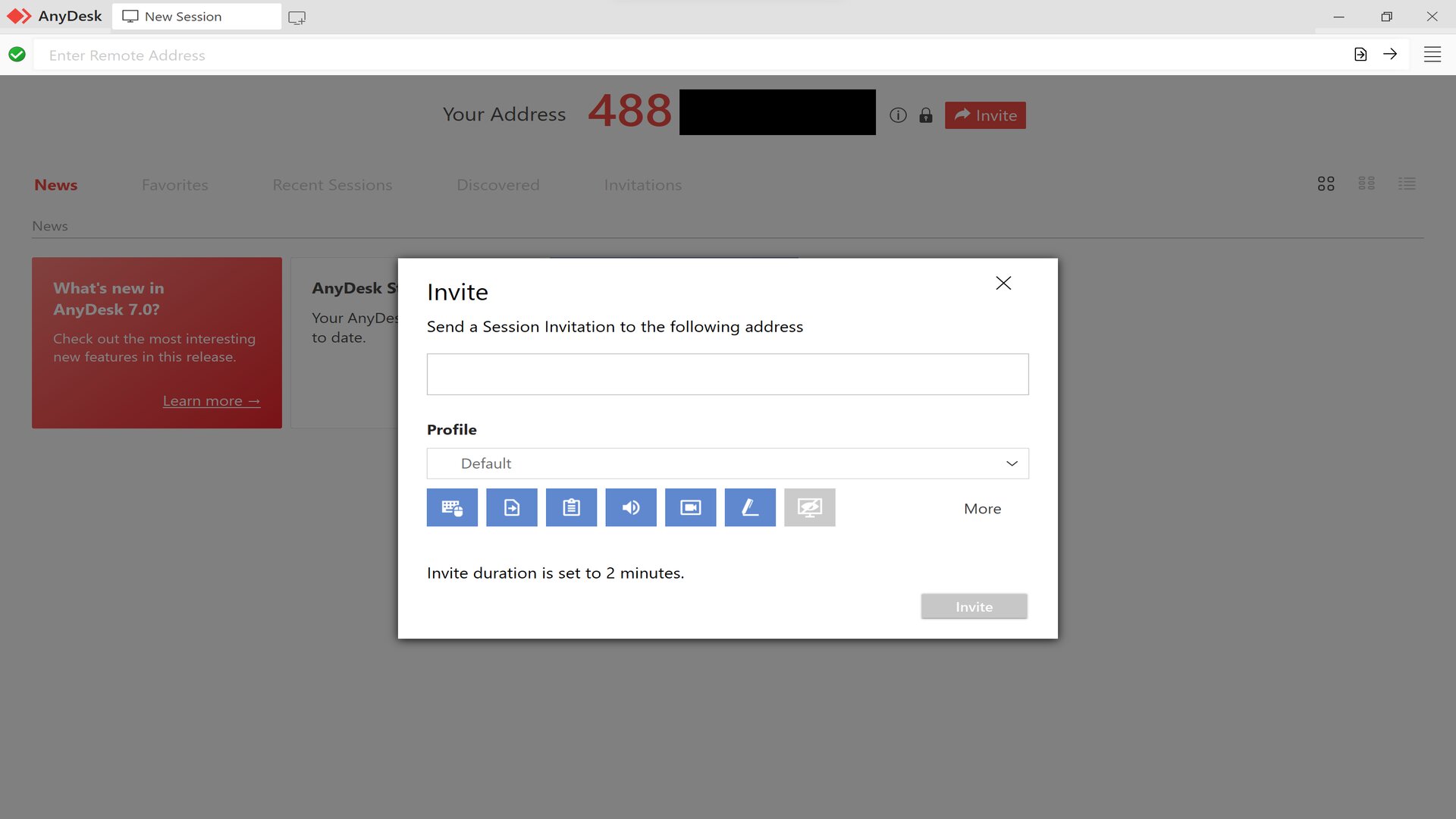Toggle file transfer permission icon
The image size is (1456, 819).
coord(512,507)
